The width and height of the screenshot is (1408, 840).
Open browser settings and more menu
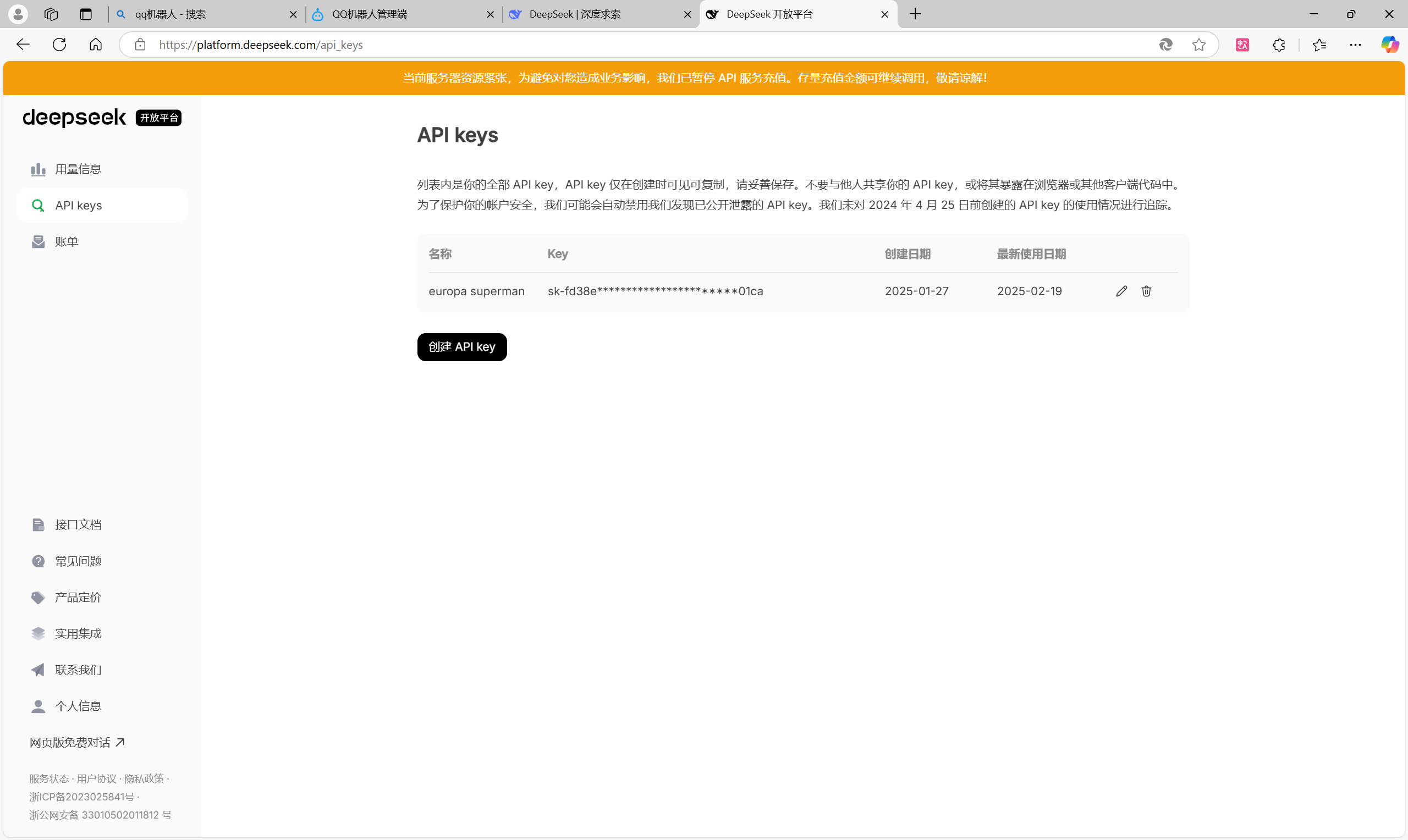(1355, 45)
